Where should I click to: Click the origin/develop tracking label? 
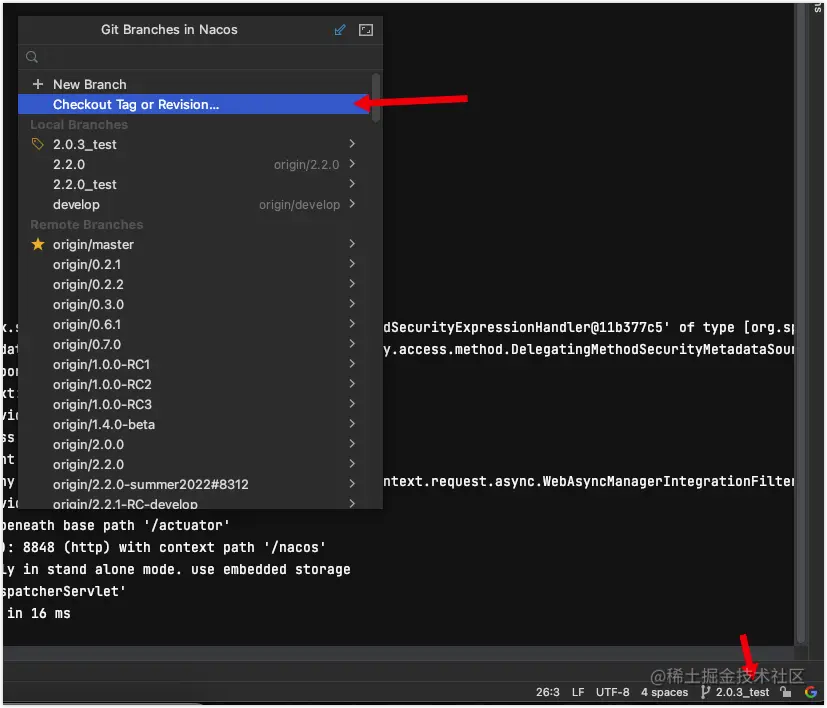[300, 205]
